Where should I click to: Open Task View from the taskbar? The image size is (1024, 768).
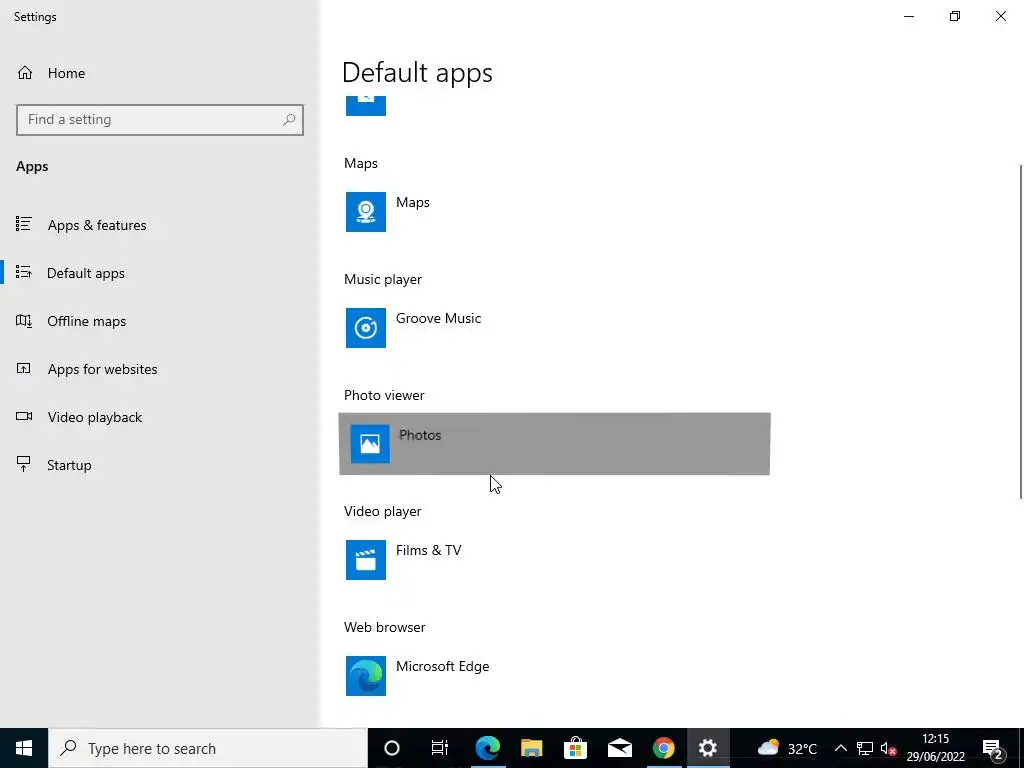pos(440,748)
